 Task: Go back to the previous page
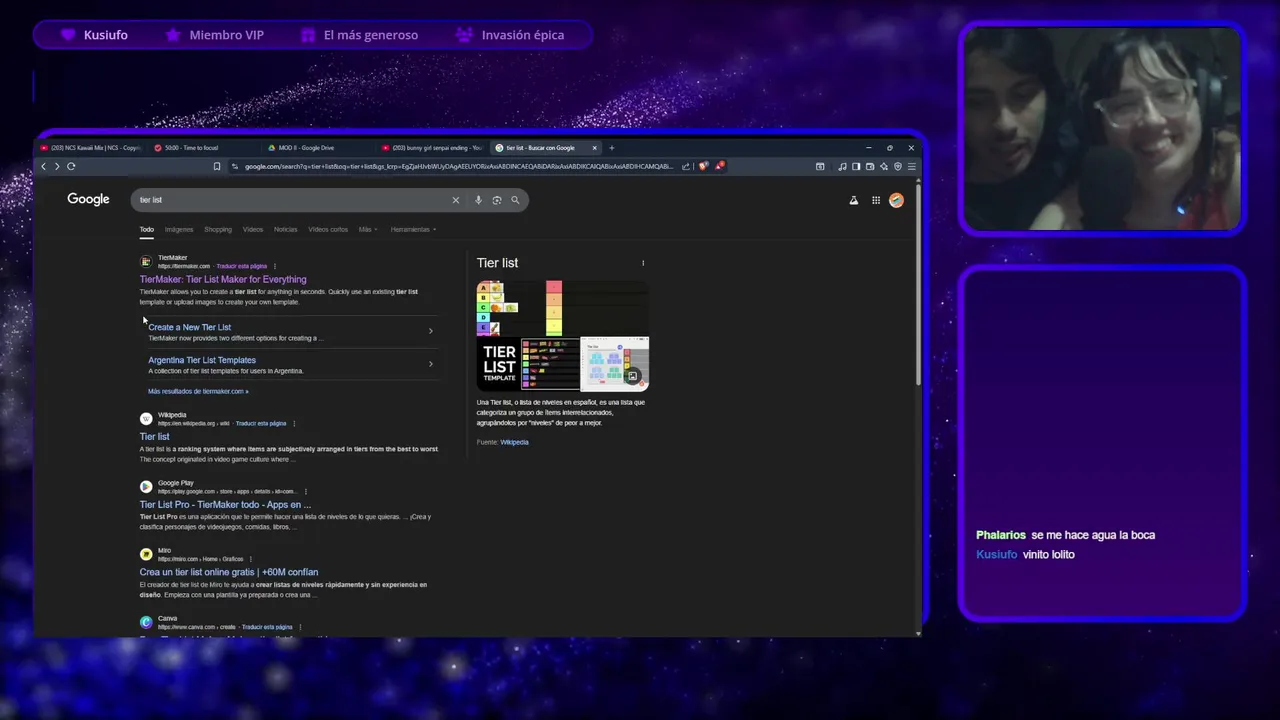pos(43,166)
